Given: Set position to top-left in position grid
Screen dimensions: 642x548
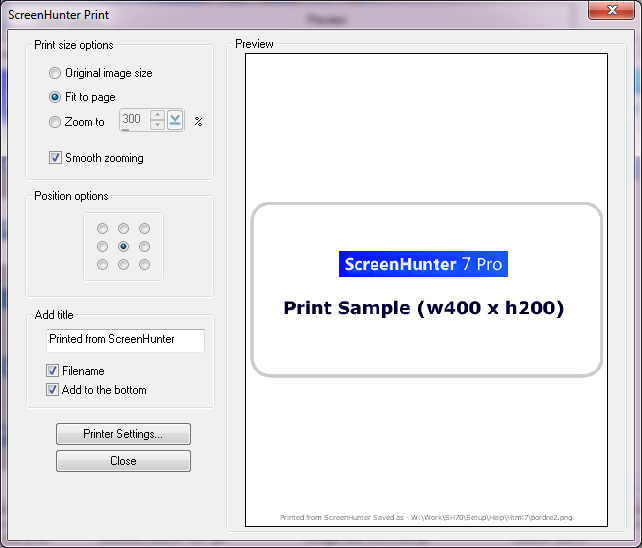Looking at the screenshot, I should (102, 229).
